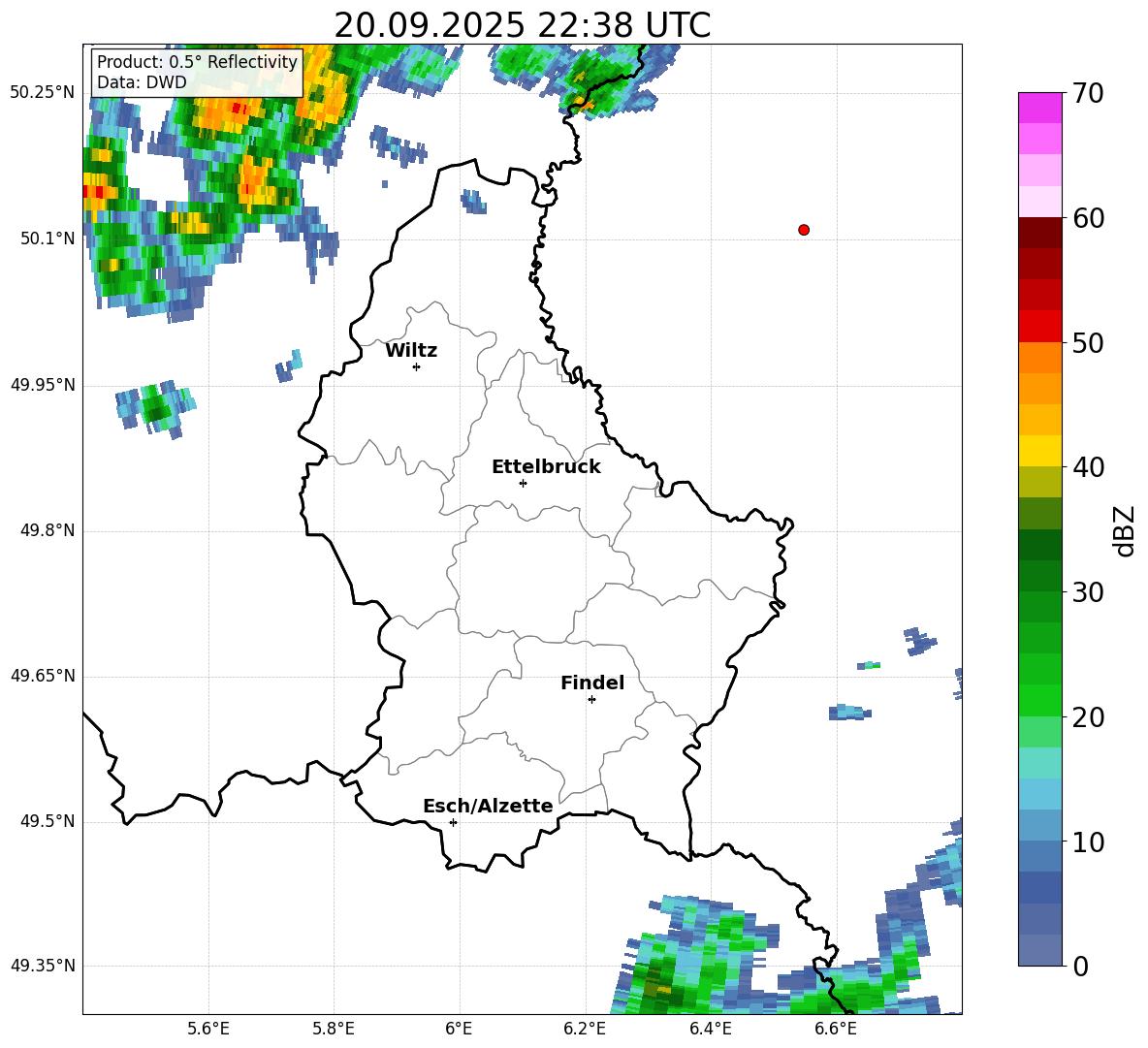Click the 6.4°E longitude label
Viewport: 1148px width, 1048px height.
coord(710,1029)
